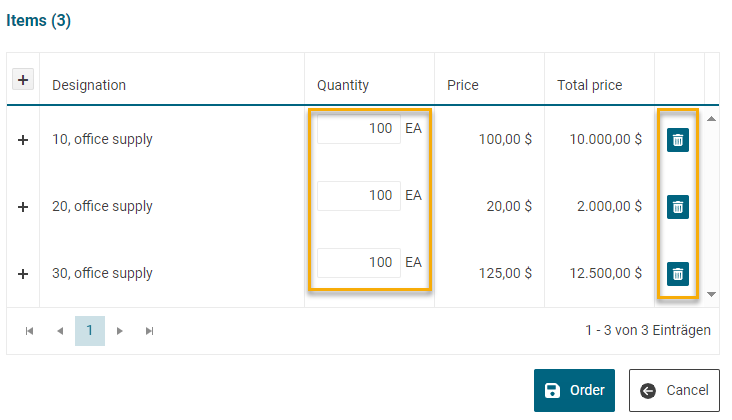Cancel the order dialog
The height and width of the screenshot is (420, 732).
674,391
